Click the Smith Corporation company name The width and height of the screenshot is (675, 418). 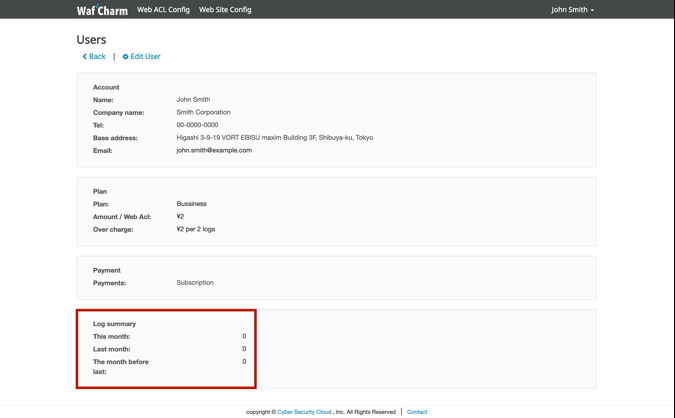pos(203,113)
